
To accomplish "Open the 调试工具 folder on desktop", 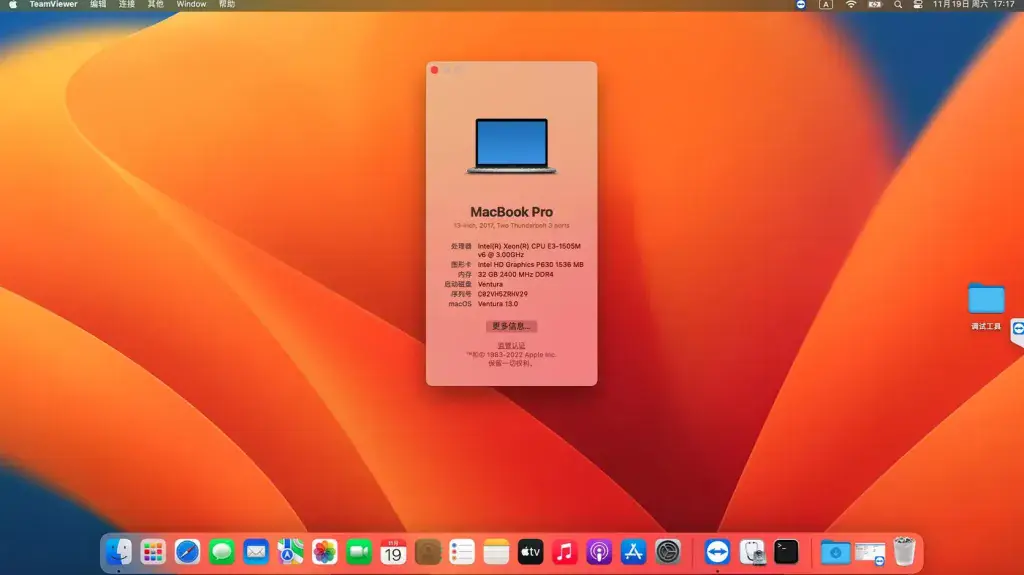I will coord(986,305).
